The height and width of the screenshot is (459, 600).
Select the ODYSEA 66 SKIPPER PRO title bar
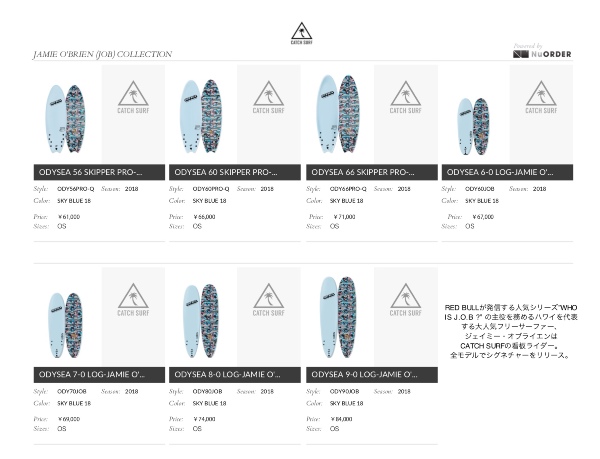point(371,172)
